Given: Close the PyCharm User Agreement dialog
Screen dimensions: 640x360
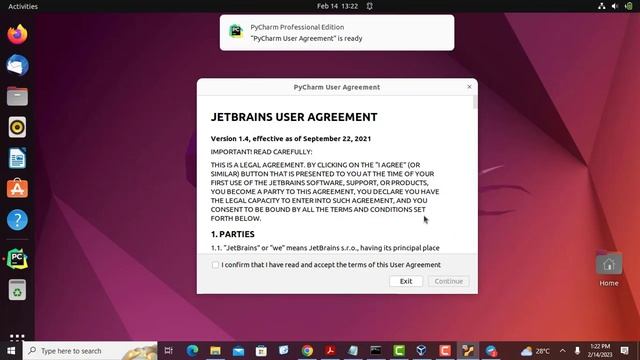Looking at the screenshot, I should point(469,87).
